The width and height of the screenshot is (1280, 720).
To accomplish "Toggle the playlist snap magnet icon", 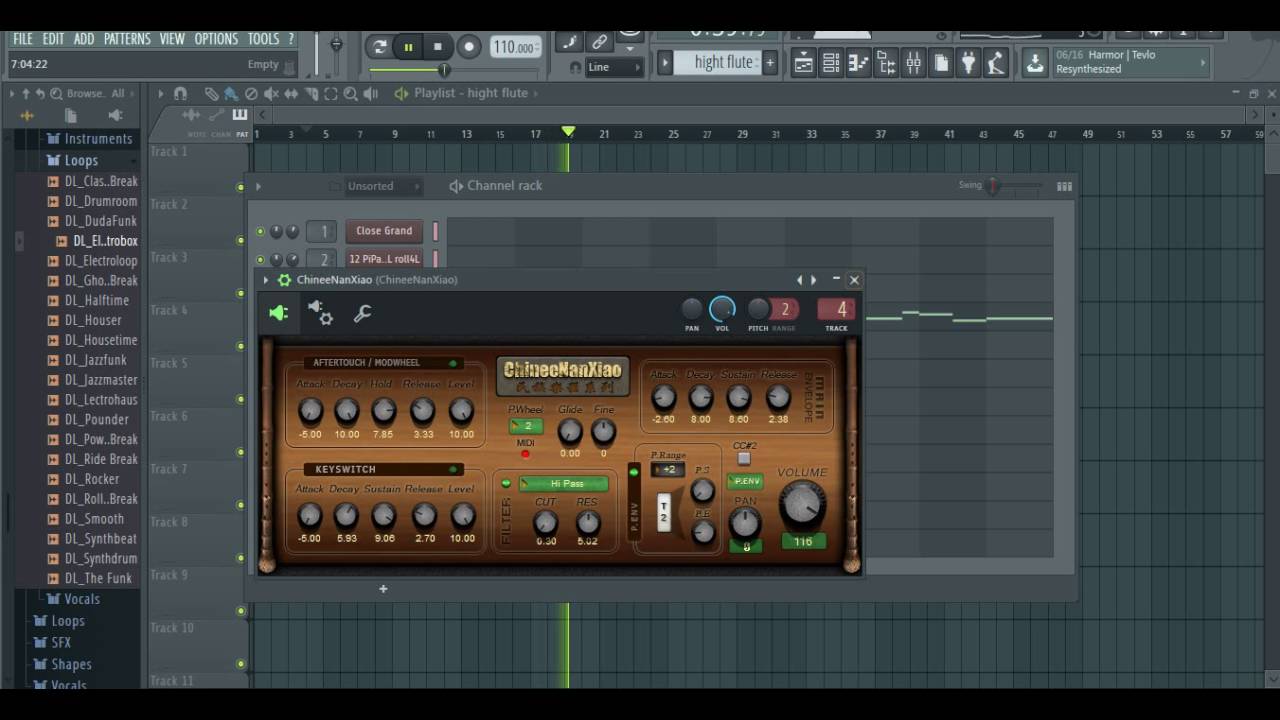I will pyautogui.click(x=180, y=93).
